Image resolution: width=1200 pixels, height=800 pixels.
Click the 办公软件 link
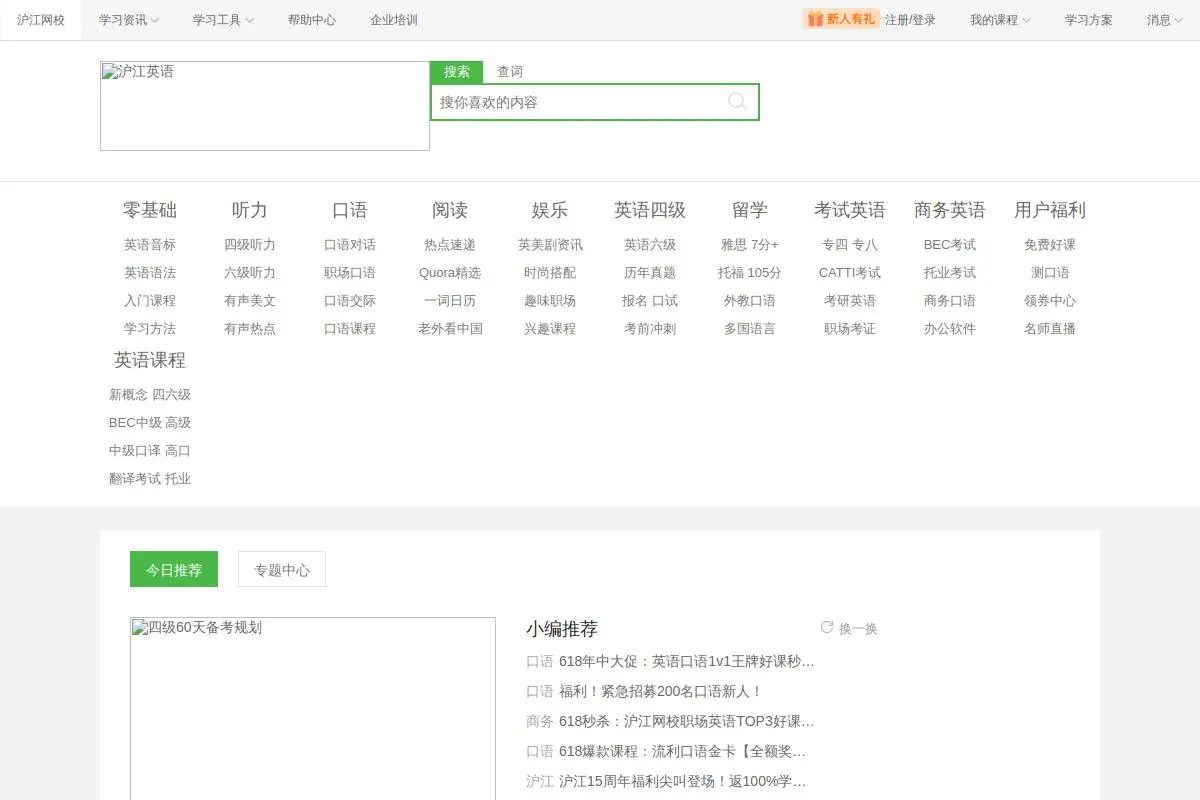(x=950, y=329)
